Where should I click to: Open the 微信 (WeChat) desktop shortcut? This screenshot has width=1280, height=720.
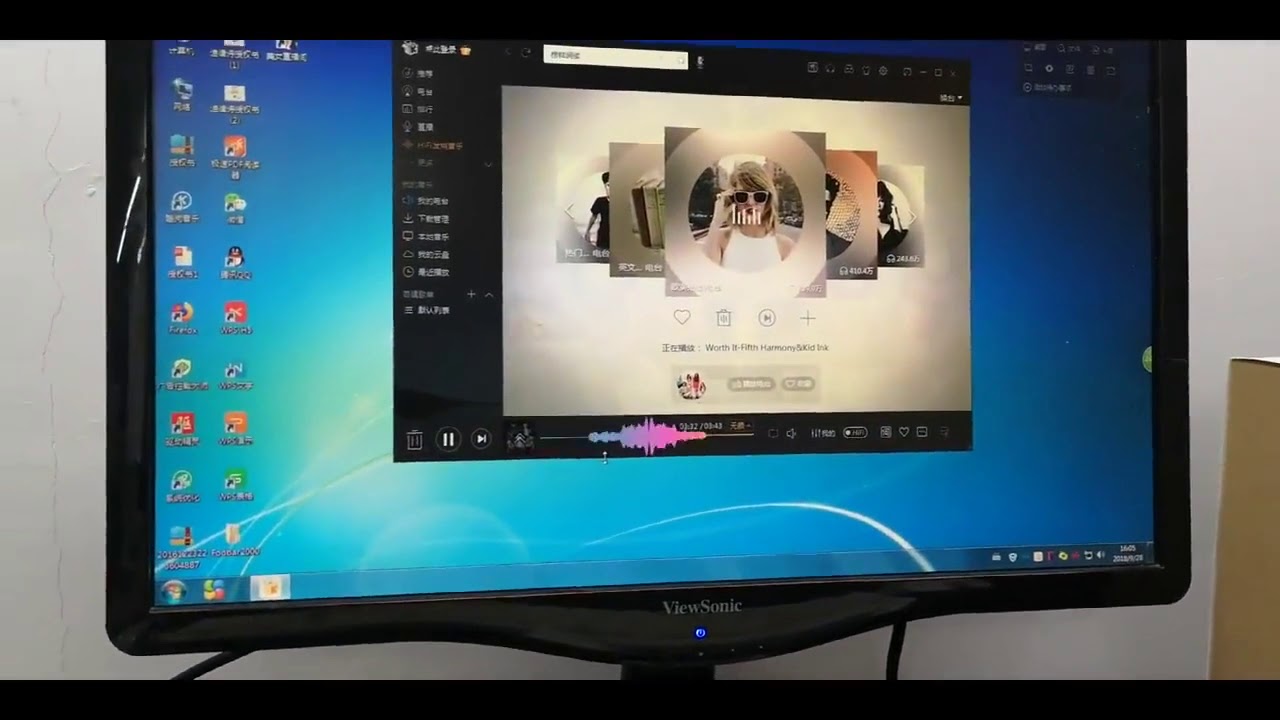tap(235, 208)
